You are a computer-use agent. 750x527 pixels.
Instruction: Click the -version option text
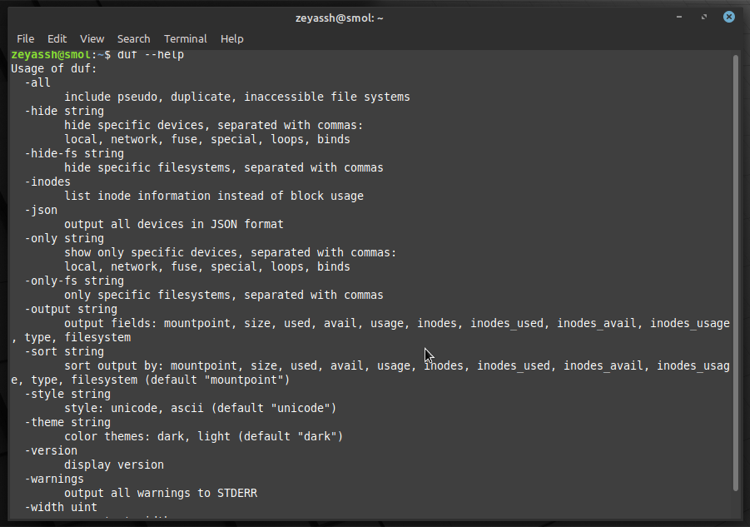click(x=51, y=451)
